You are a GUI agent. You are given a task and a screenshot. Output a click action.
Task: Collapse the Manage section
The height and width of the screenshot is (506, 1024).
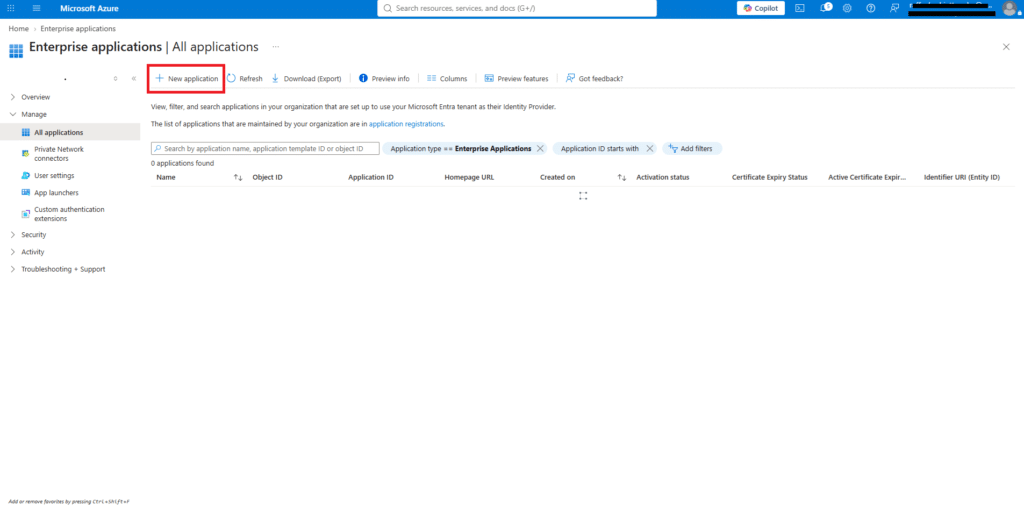click(13, 114)
